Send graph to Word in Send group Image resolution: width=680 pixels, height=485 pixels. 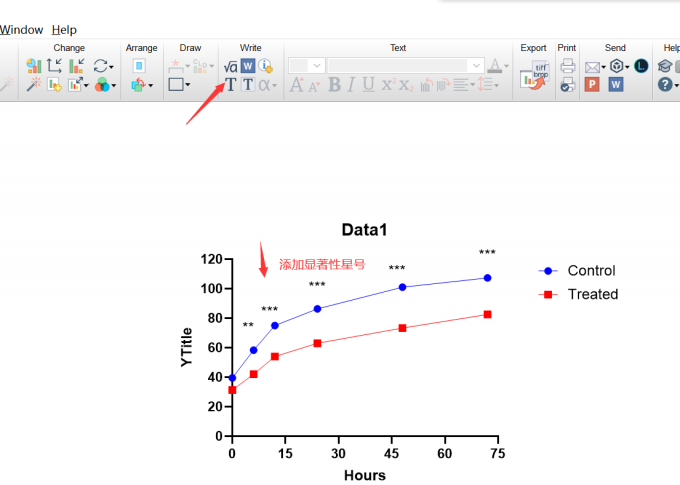click(616, 85)
